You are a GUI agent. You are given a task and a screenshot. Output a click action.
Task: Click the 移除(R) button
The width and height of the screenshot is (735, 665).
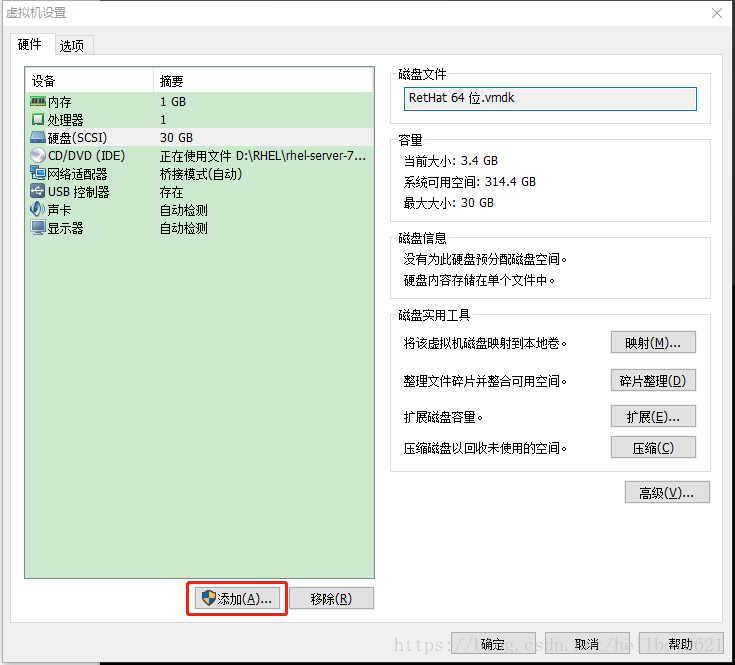pyautogui.click(x=331, y=598)
